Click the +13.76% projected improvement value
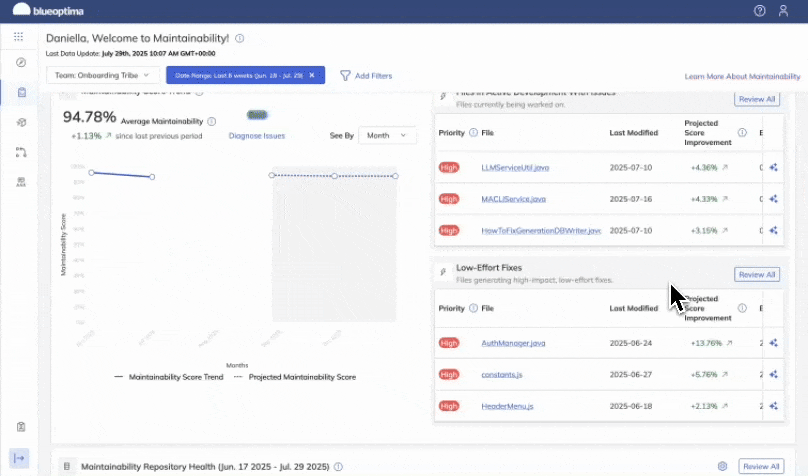Viewport: 808px width, 476px height. click(706, 343)
